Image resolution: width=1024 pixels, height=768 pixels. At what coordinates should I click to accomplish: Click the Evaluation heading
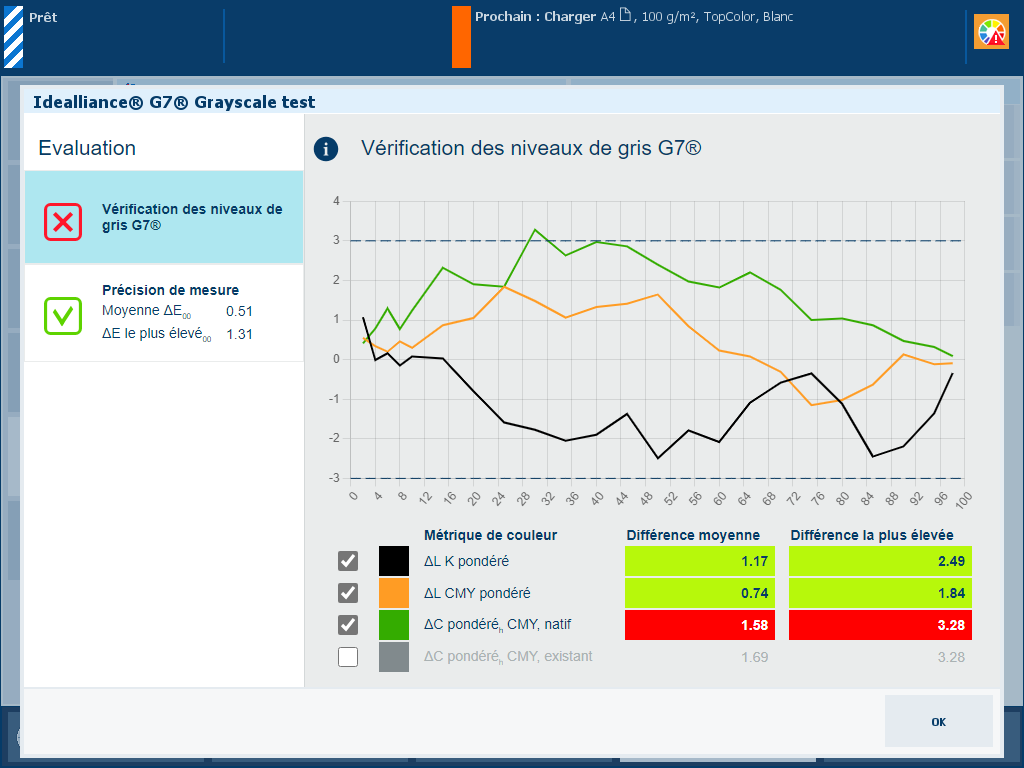pos(87,148)
